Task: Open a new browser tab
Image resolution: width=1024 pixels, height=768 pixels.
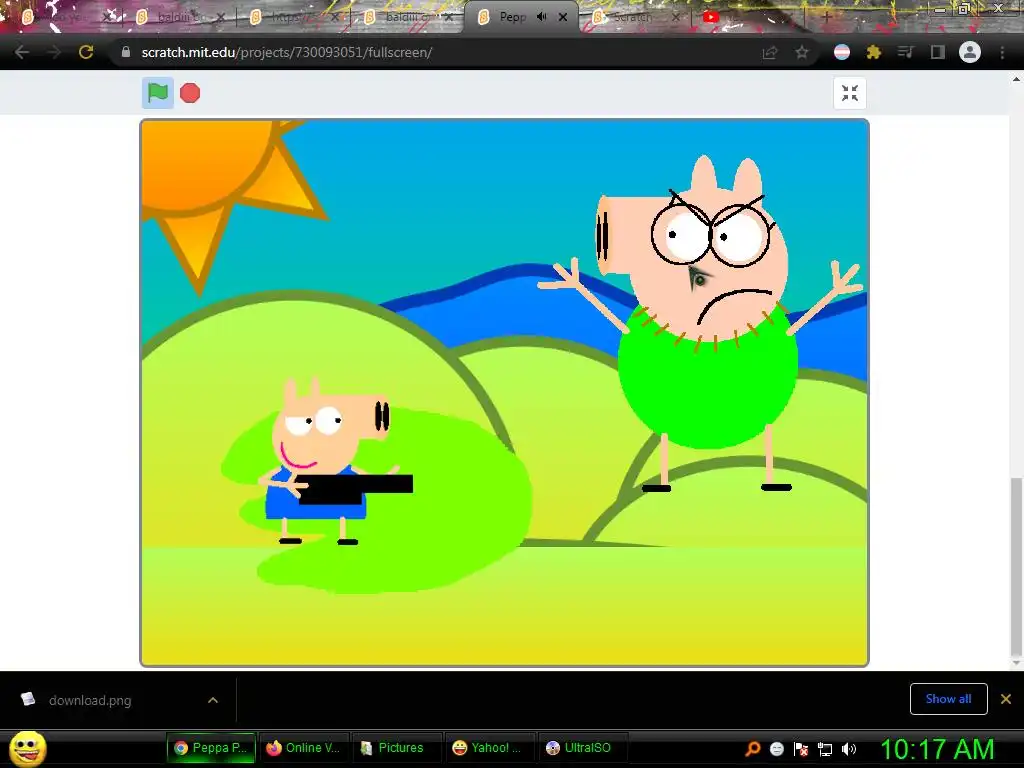Action: (x=827, y=17)
